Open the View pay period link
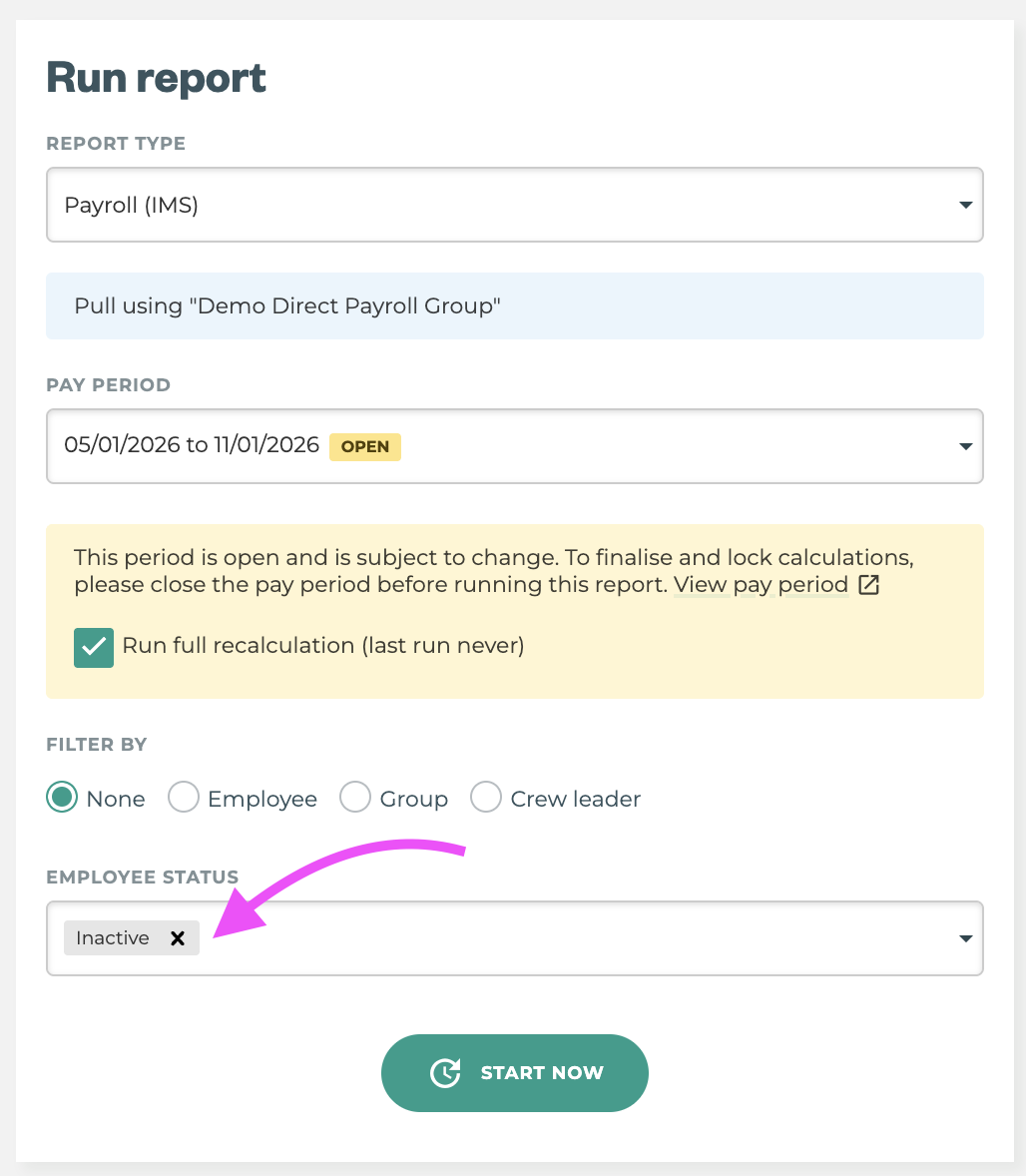This screenshot has height=1176, width=1026. tap(761, 585)
